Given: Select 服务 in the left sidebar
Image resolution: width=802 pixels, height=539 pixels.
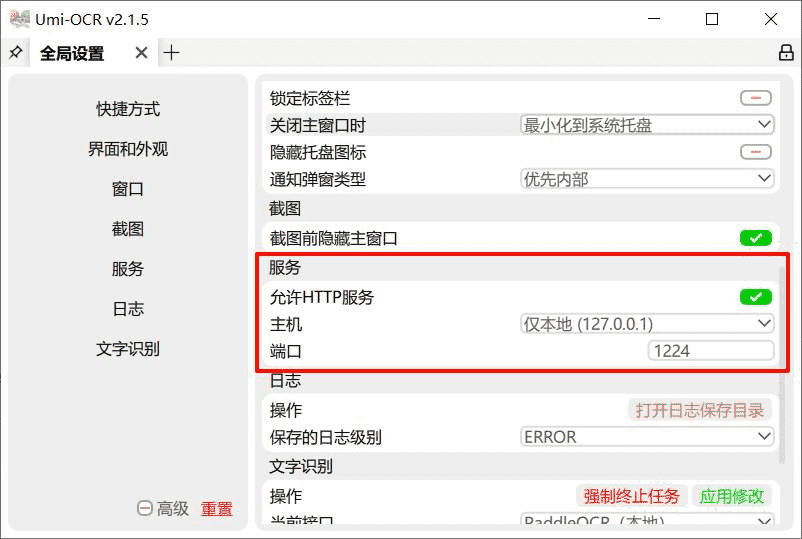Looking at the screenshot, I should pyautogui.click(x=128, y=268).
